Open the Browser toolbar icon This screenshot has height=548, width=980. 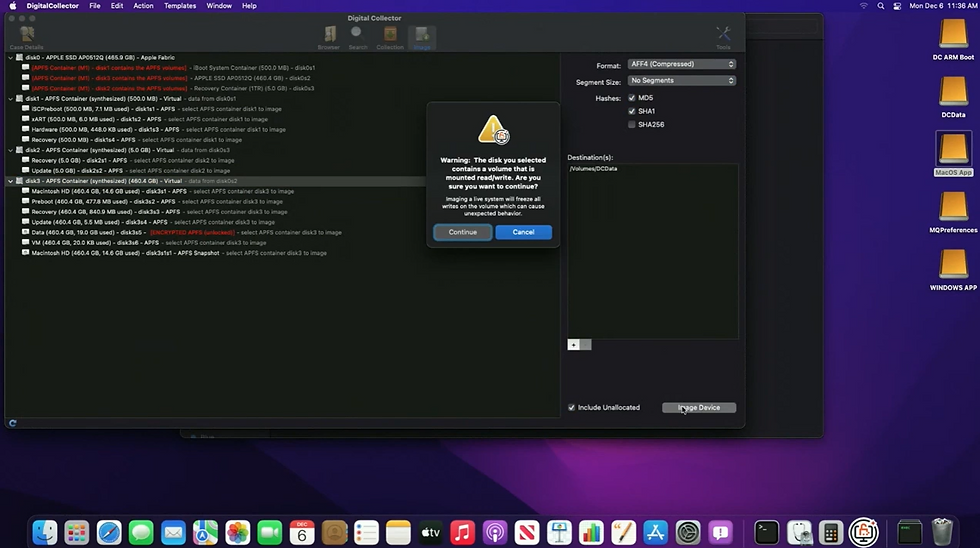pyautogui.click(x=329, y=37)
